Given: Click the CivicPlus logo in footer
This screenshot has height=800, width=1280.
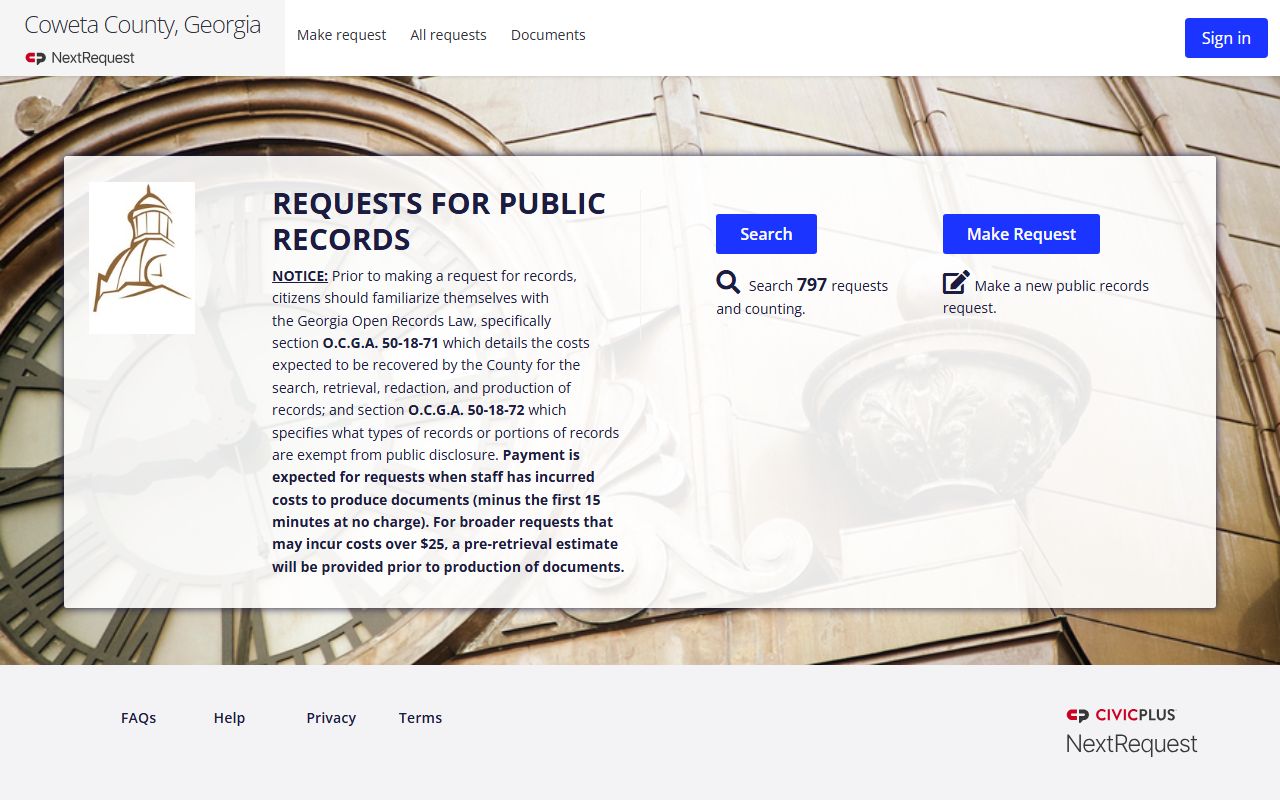Looking at the screenshot, I should coord(1121,715).
